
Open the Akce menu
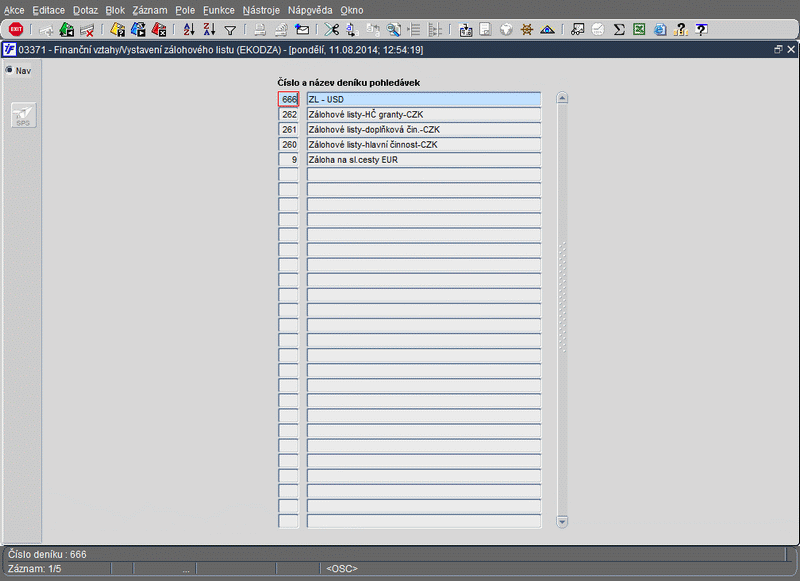(x=14, y=10)
